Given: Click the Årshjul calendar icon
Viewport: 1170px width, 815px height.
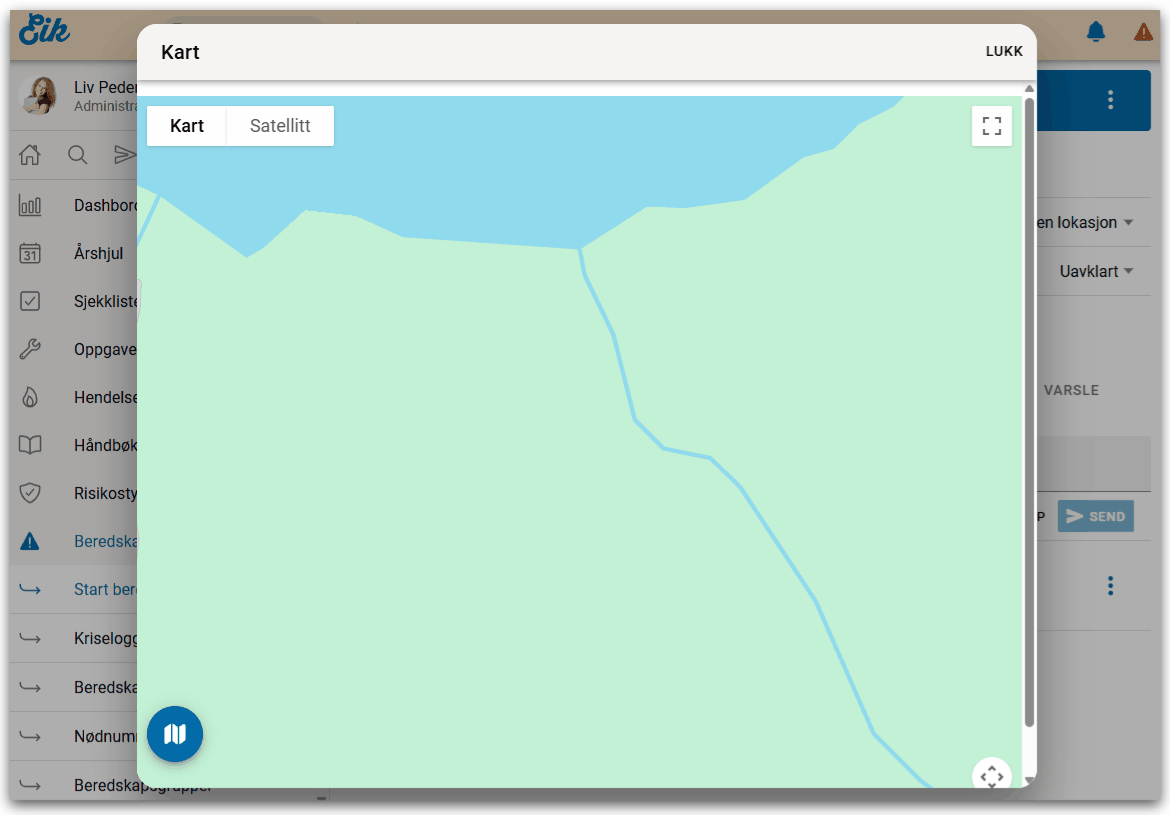Looking at the screenshot, I should [30, 254].
